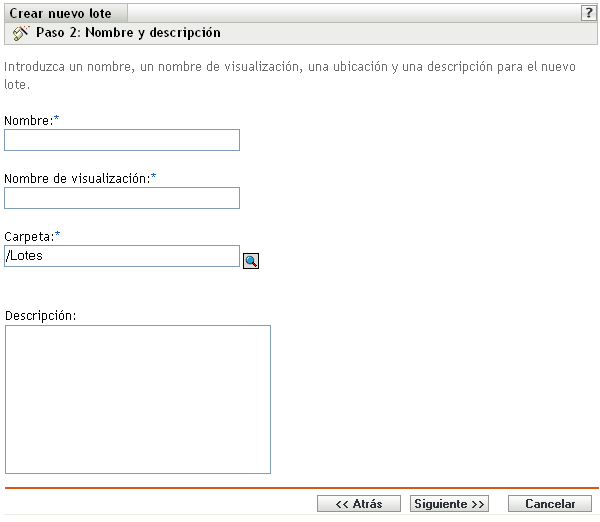Click the asterisk after Nombre de visualización
This screenshot has height=522, width=600.
coord(153,176)
